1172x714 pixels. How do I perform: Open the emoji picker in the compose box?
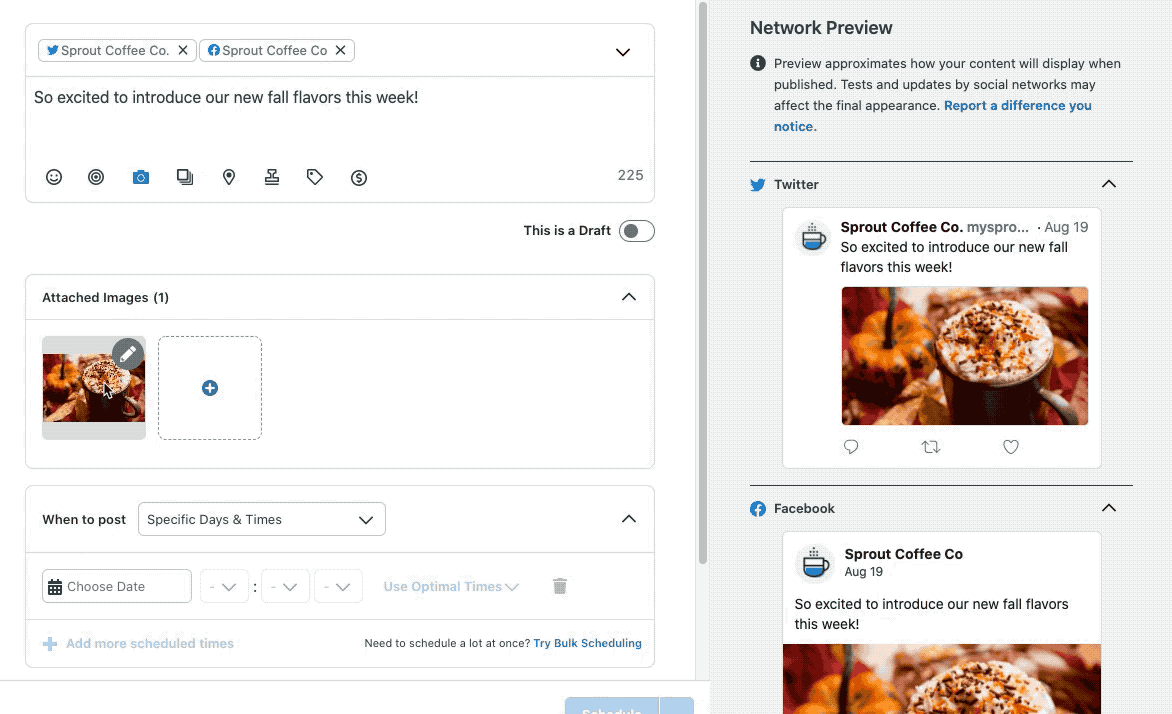click(x=53, y=177)
